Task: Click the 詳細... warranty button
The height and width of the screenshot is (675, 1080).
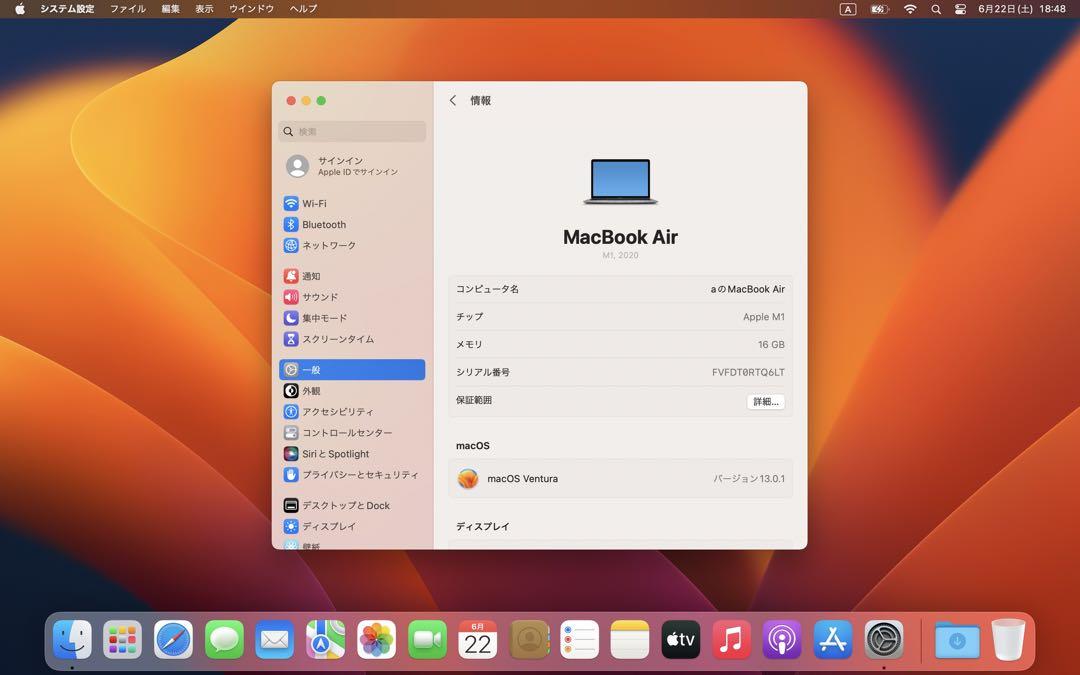Action: pos(765,402)
